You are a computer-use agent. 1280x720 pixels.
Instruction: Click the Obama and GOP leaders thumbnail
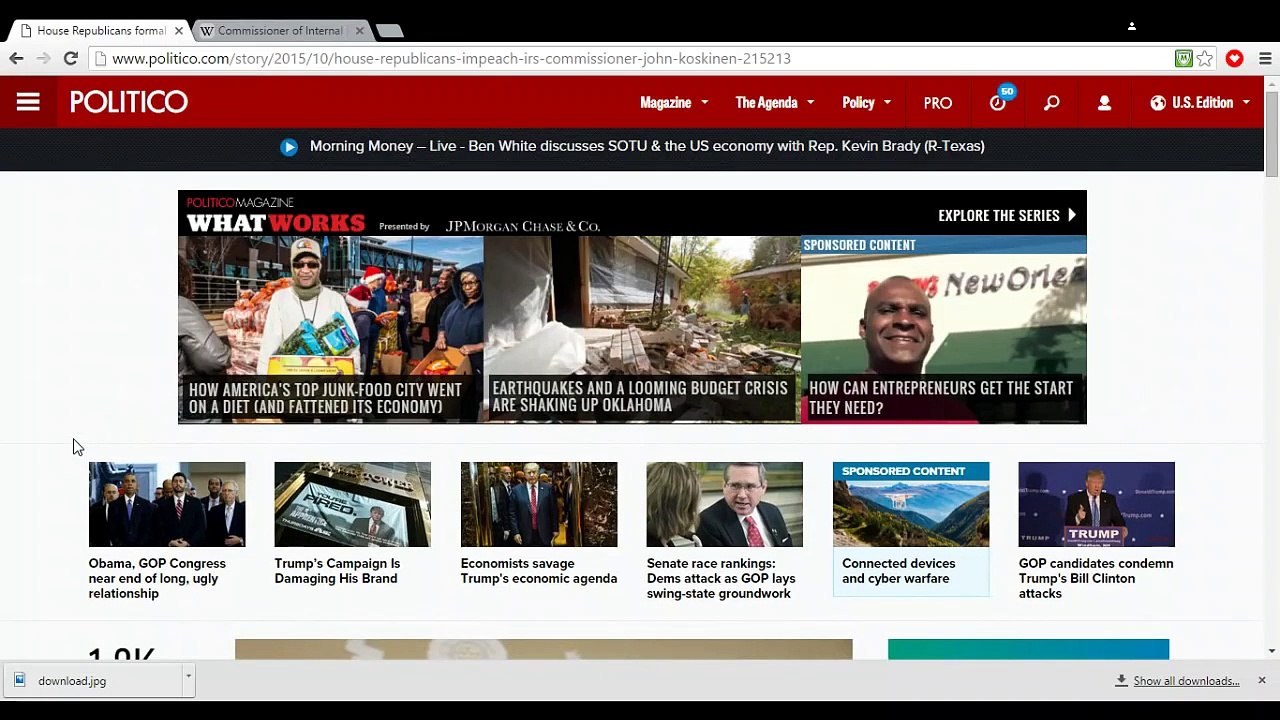[167, 504]
